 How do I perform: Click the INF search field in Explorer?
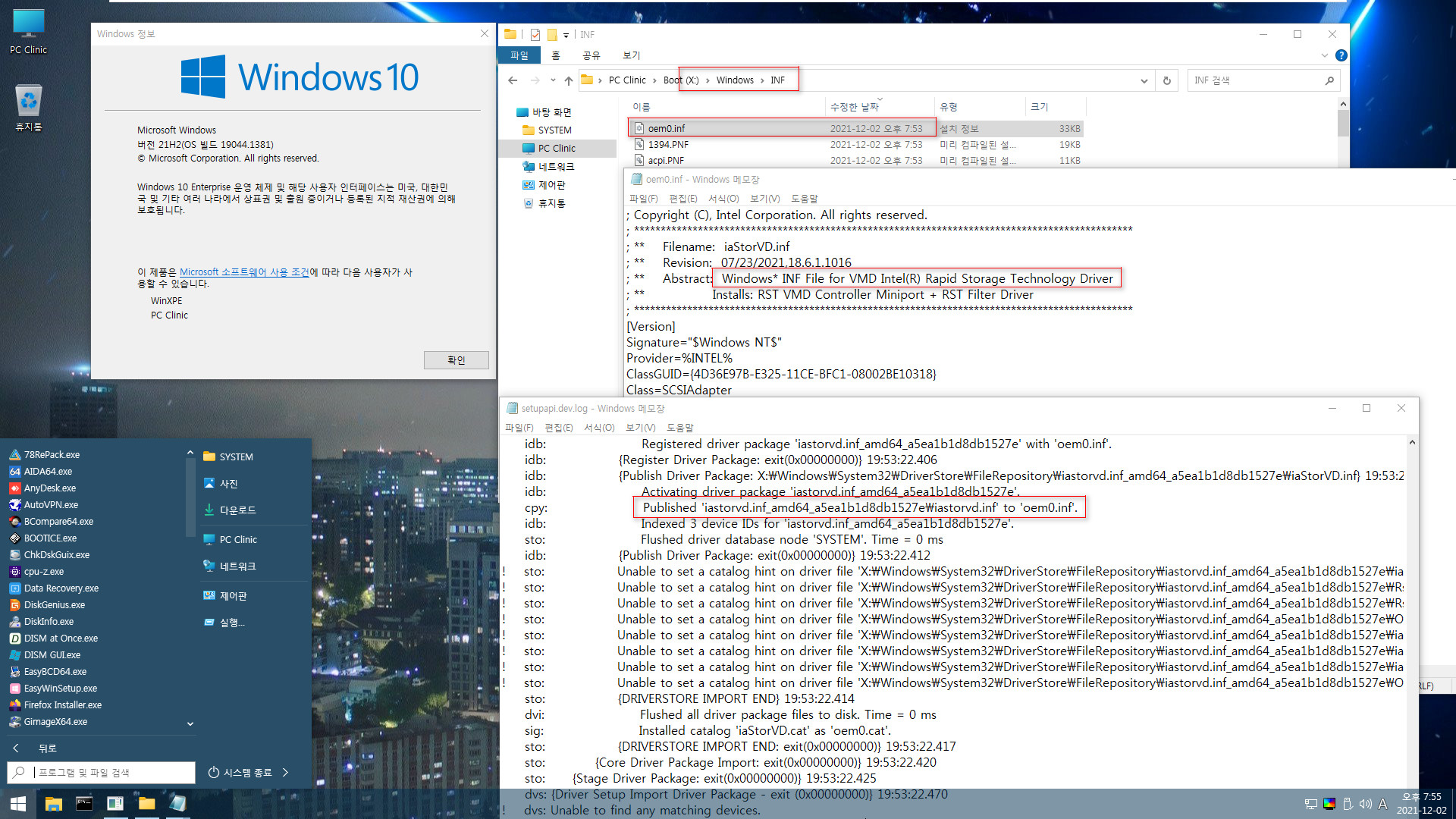pos(1263,80)
